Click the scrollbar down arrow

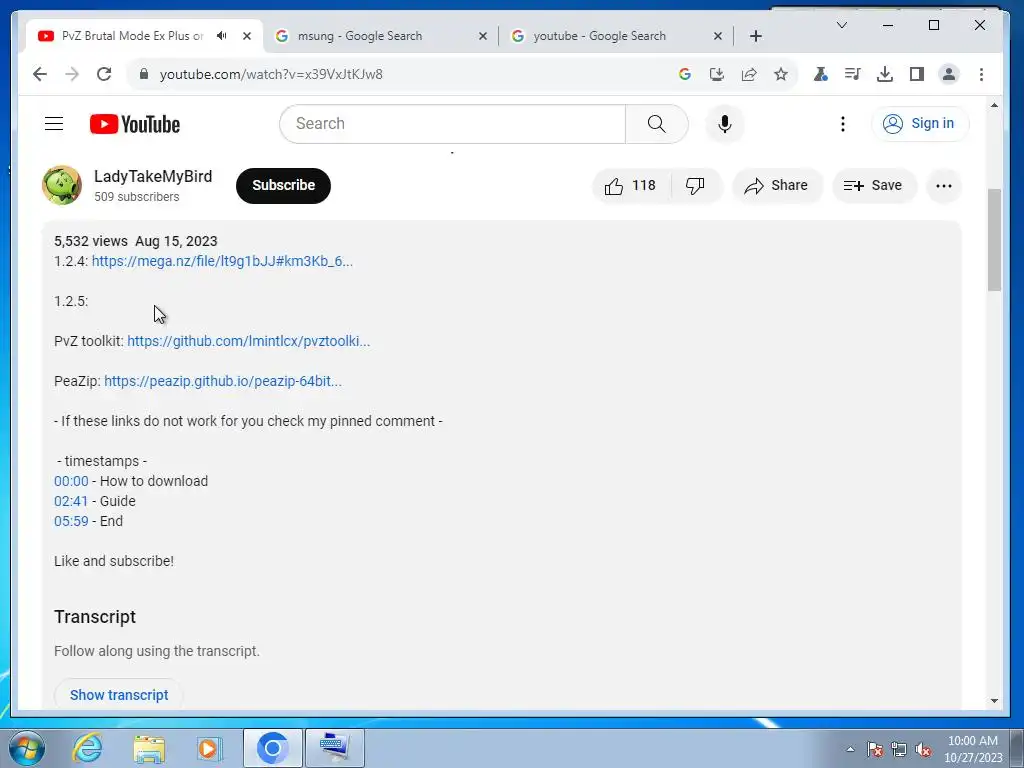(994, 701)
